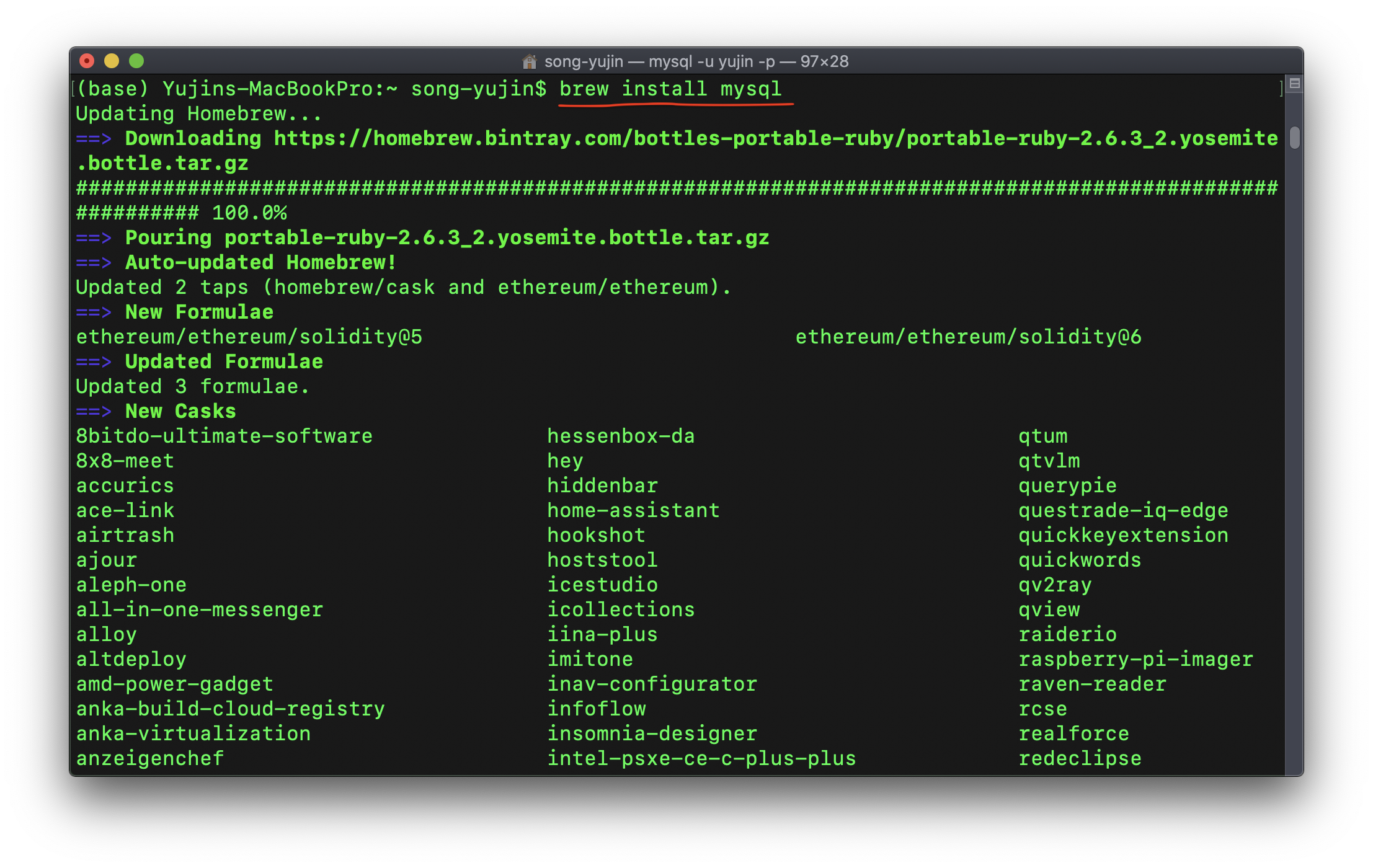Click the arrow before New Casks heading

click(x=94, y=412)
